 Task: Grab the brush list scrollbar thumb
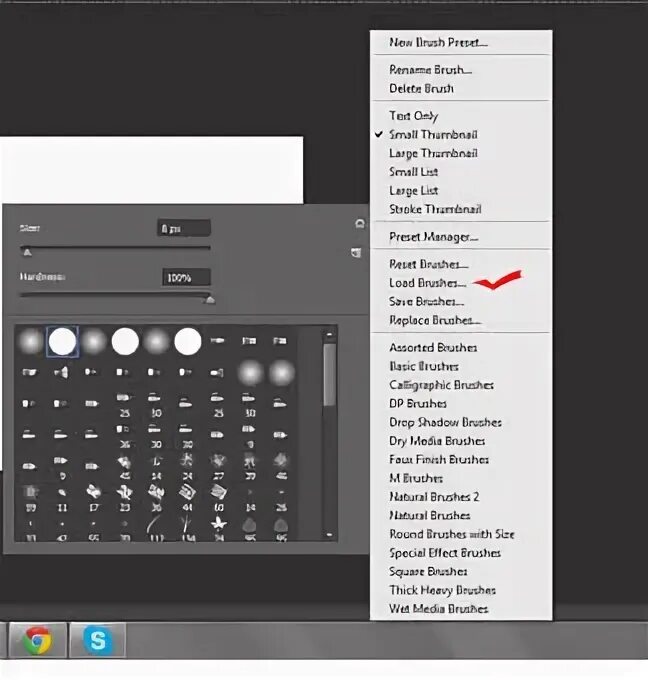[330, 375]
